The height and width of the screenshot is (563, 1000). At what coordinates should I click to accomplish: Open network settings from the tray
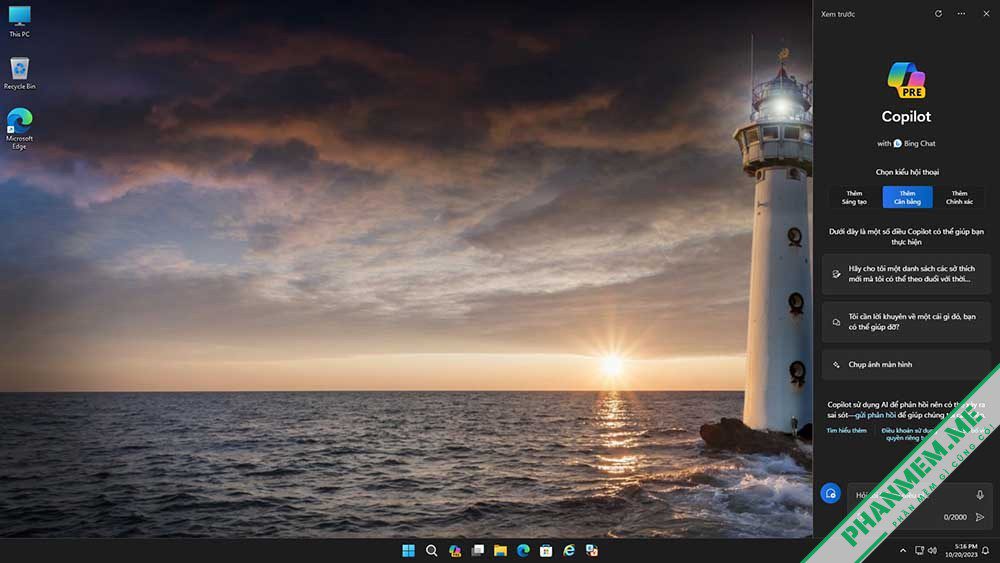[x=919, y=550]
